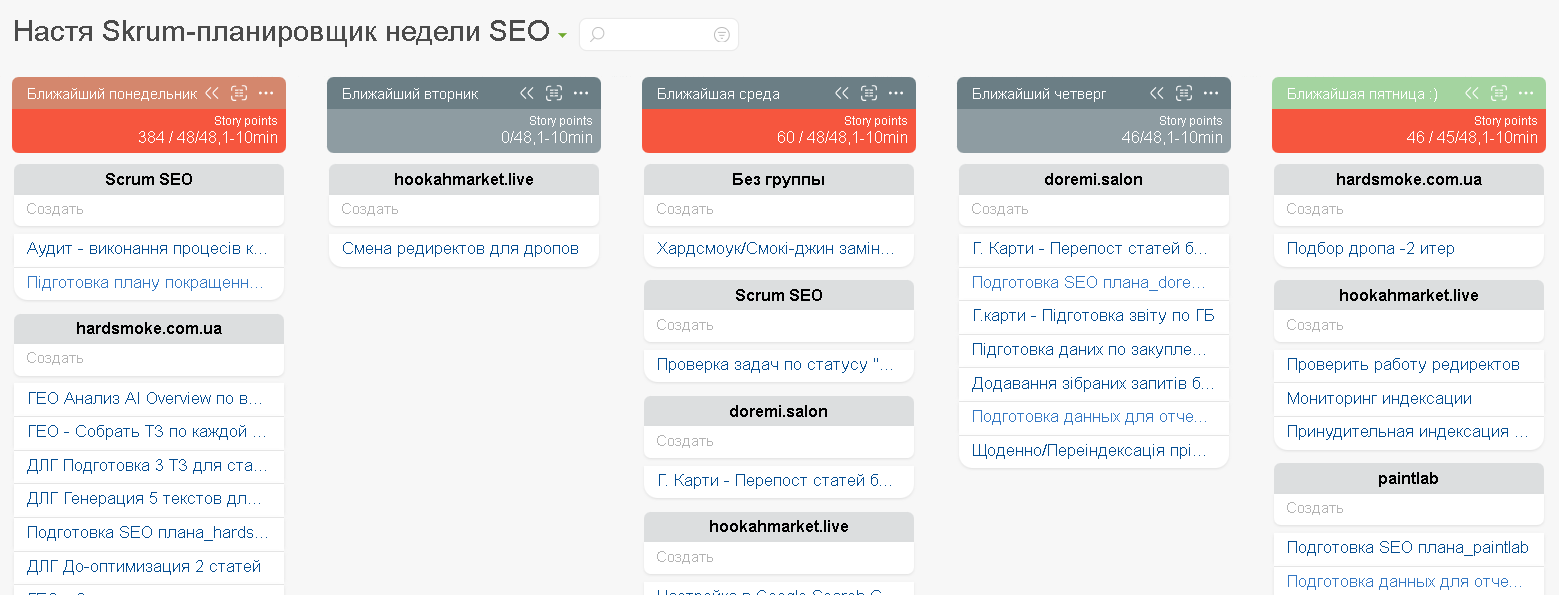Image resolution: width=1559 pixels, height=595 pixels.
Task: Open more options for Ближайший вторник
Action: coord(581,93)
